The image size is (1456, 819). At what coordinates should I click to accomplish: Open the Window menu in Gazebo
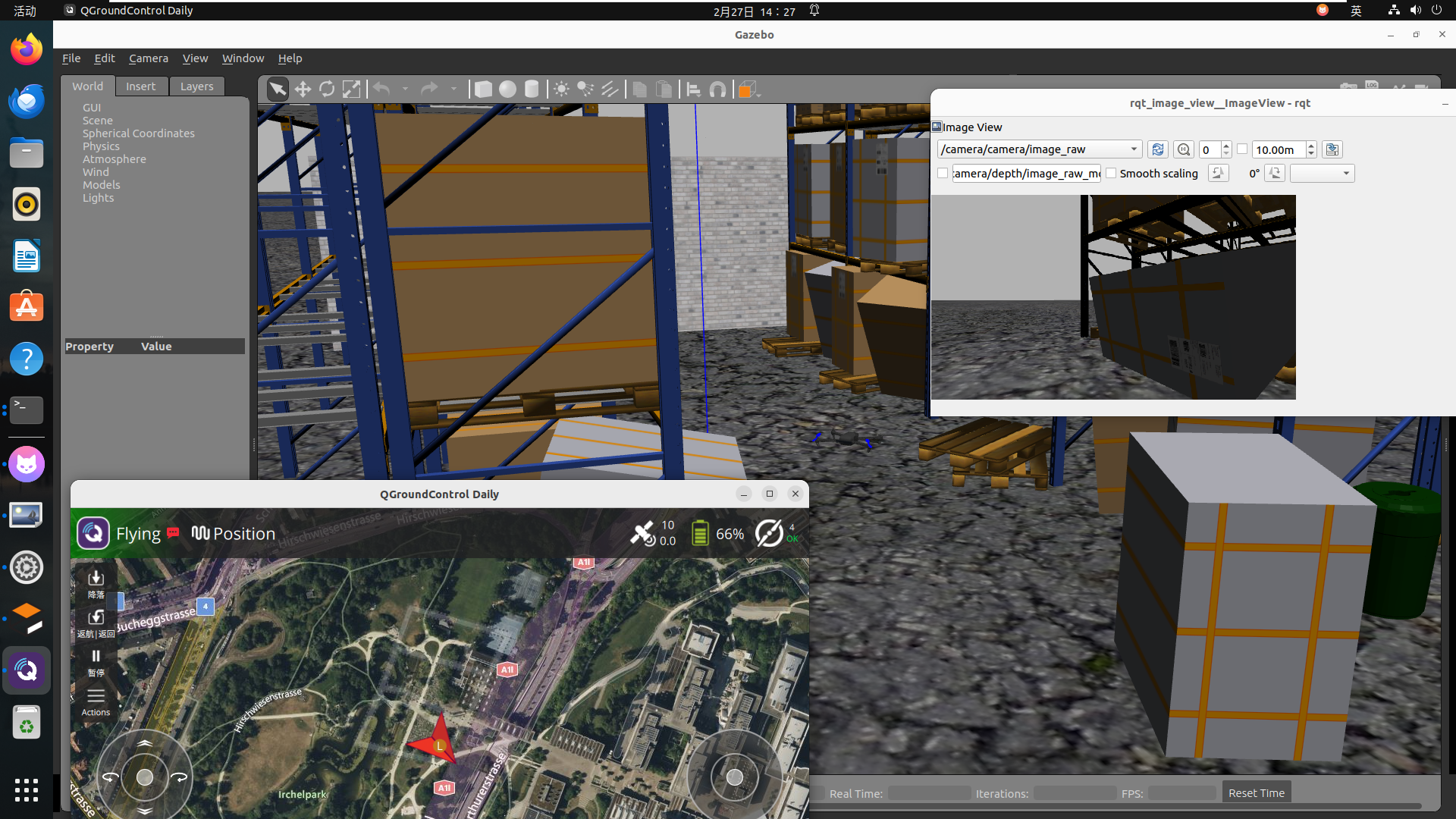[243, 58]
